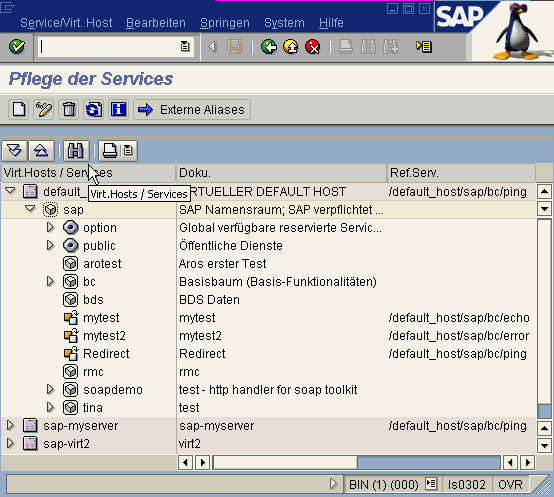Click the rmc service node icon
The width and height of the screenshot is (554, 497).
click(71, 372)
